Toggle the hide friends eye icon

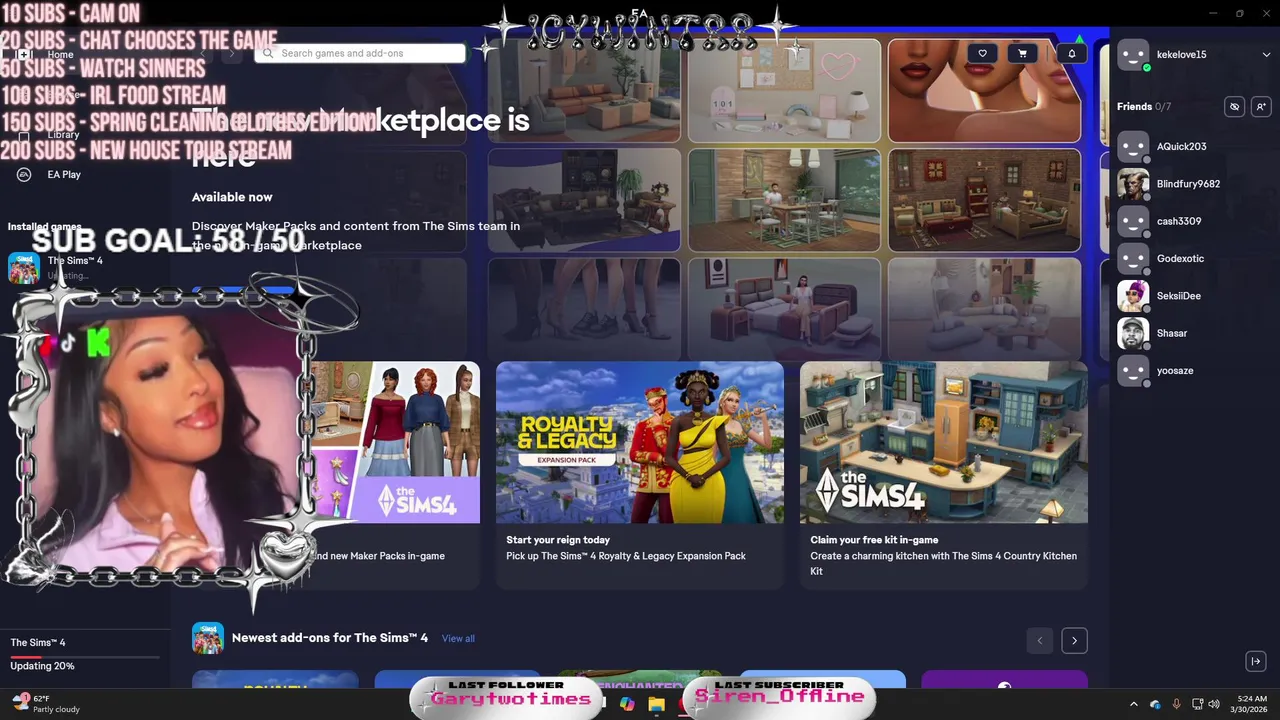tap(1235, 107)
